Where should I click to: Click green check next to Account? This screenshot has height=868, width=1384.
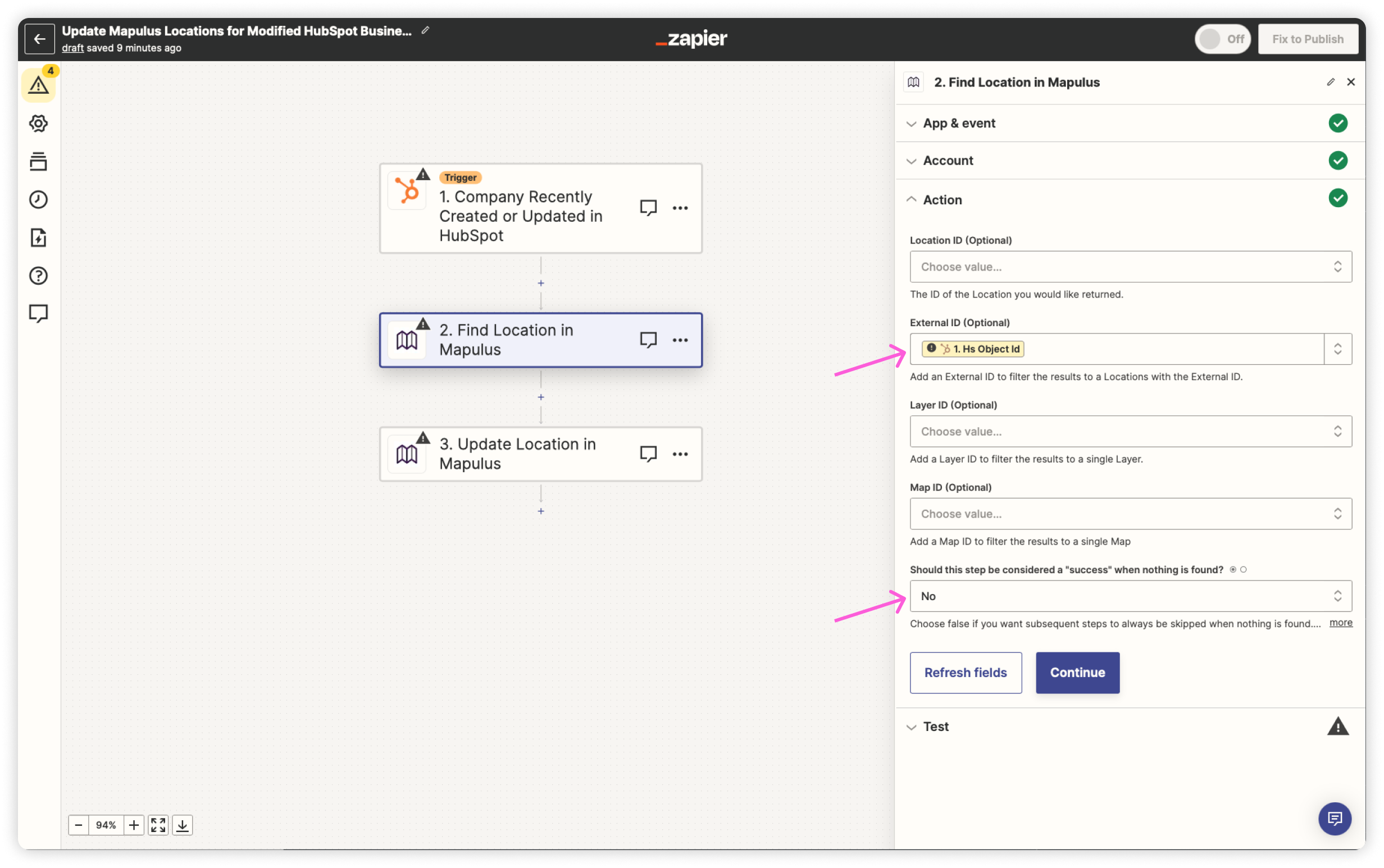pyautogui.click(x=1337, y=161)
